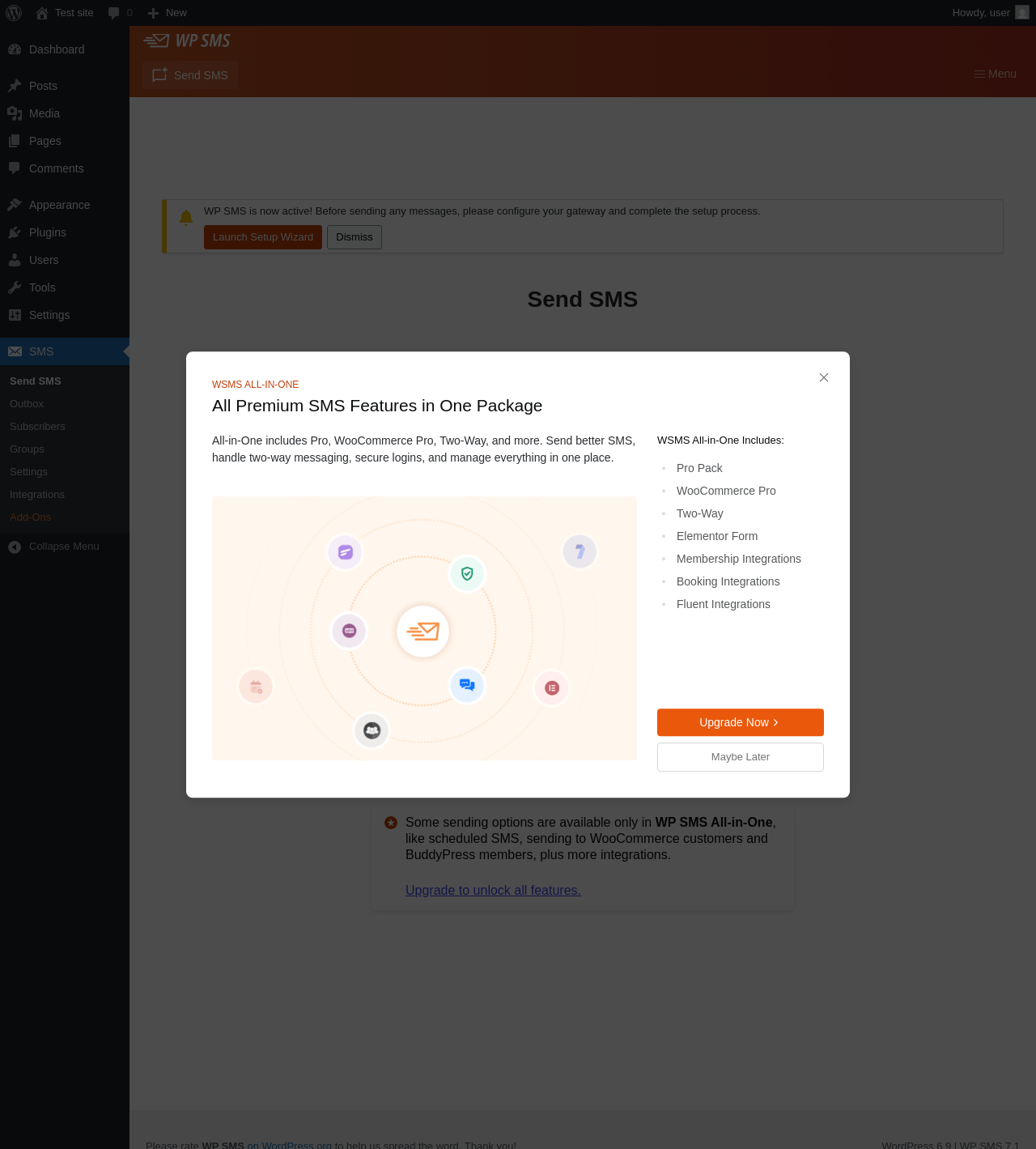This screenshot has width=1036, height=1149.
Task: Click the calendar booking icon in illustration
Action: pyautogui.click(x=256, y=687)
